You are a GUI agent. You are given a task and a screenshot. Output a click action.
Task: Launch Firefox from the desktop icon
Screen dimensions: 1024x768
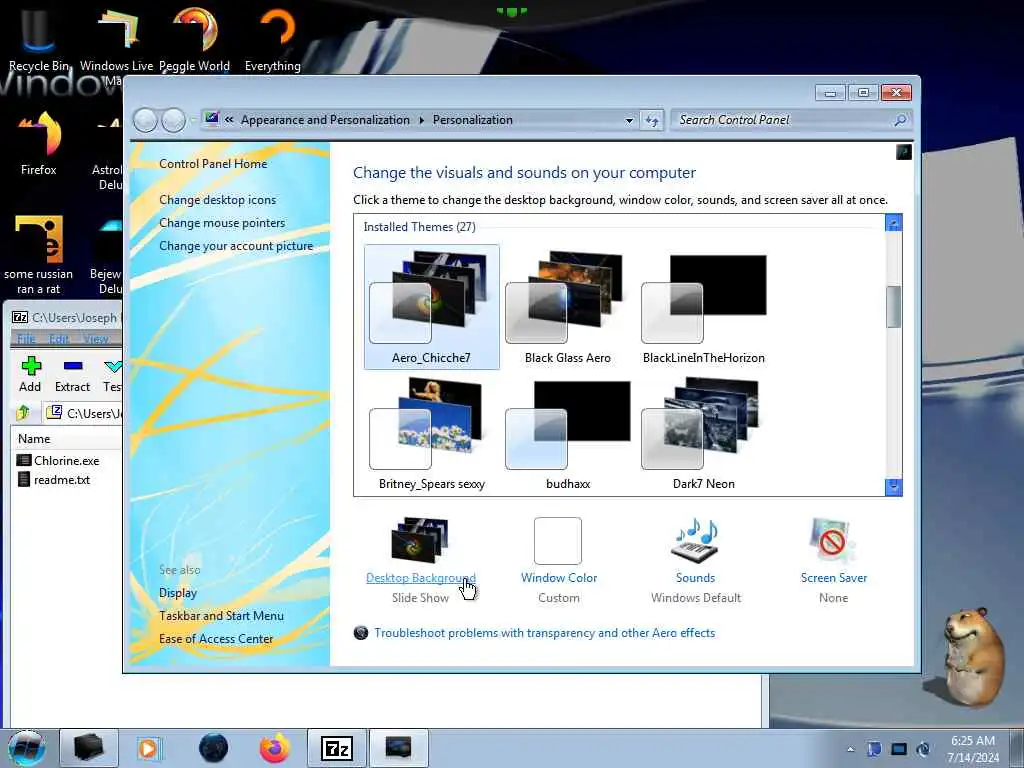coord(39,142)
